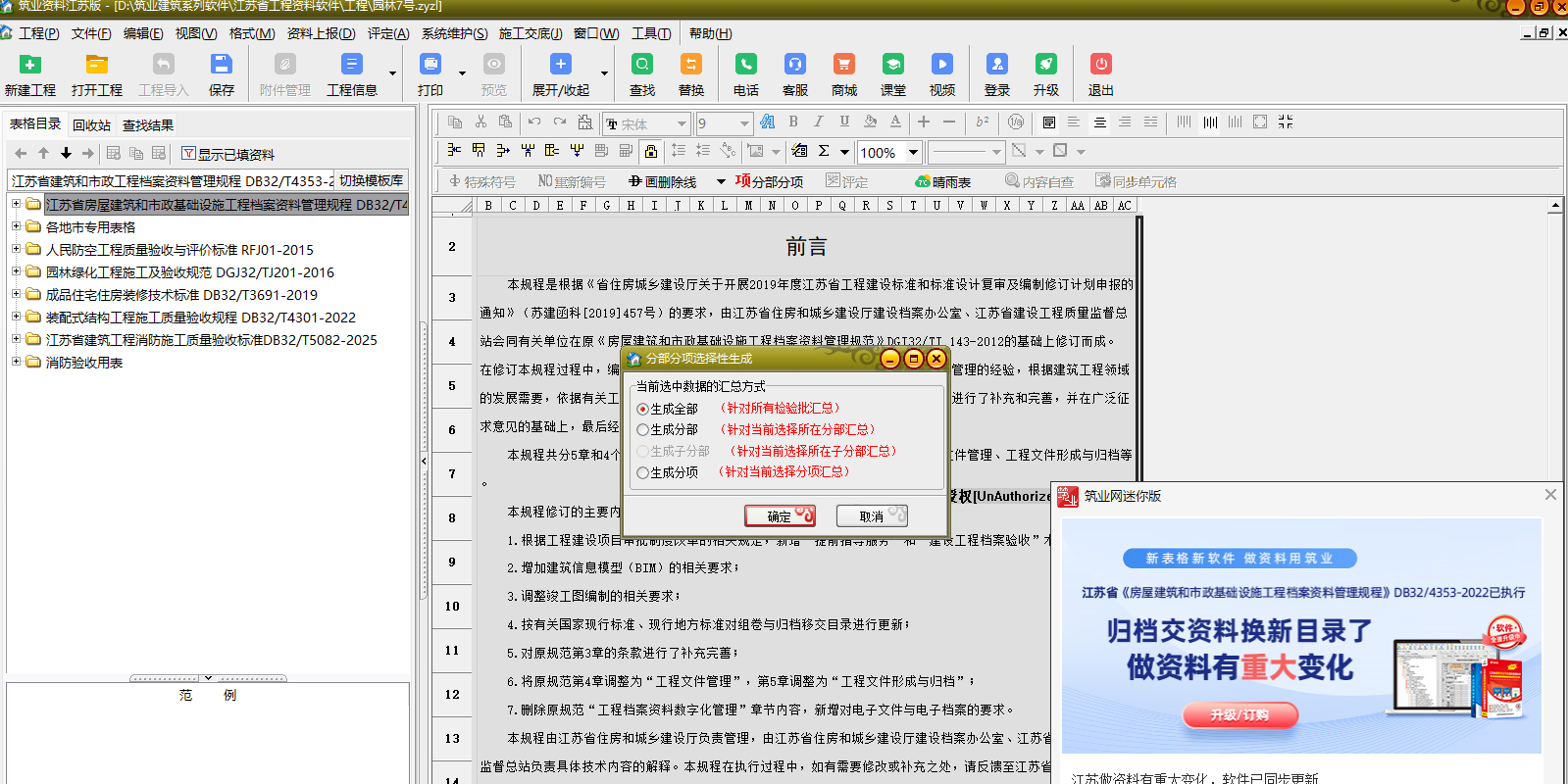Select 生成分项 radio option
The height and width of the screenshot is (784, 1568).
[643, 473]
